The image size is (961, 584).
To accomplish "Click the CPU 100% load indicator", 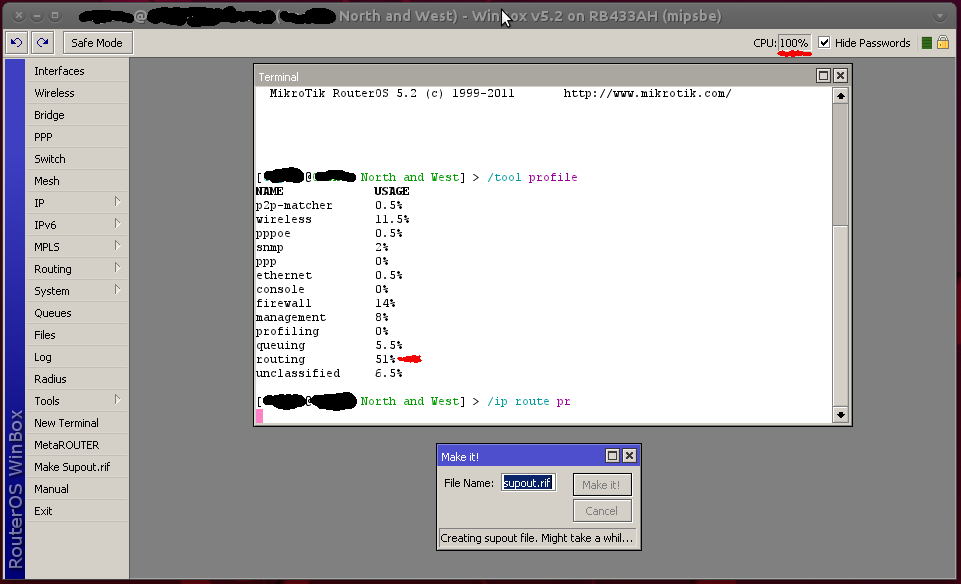I will pyautogui.click(x=794, y=43).
